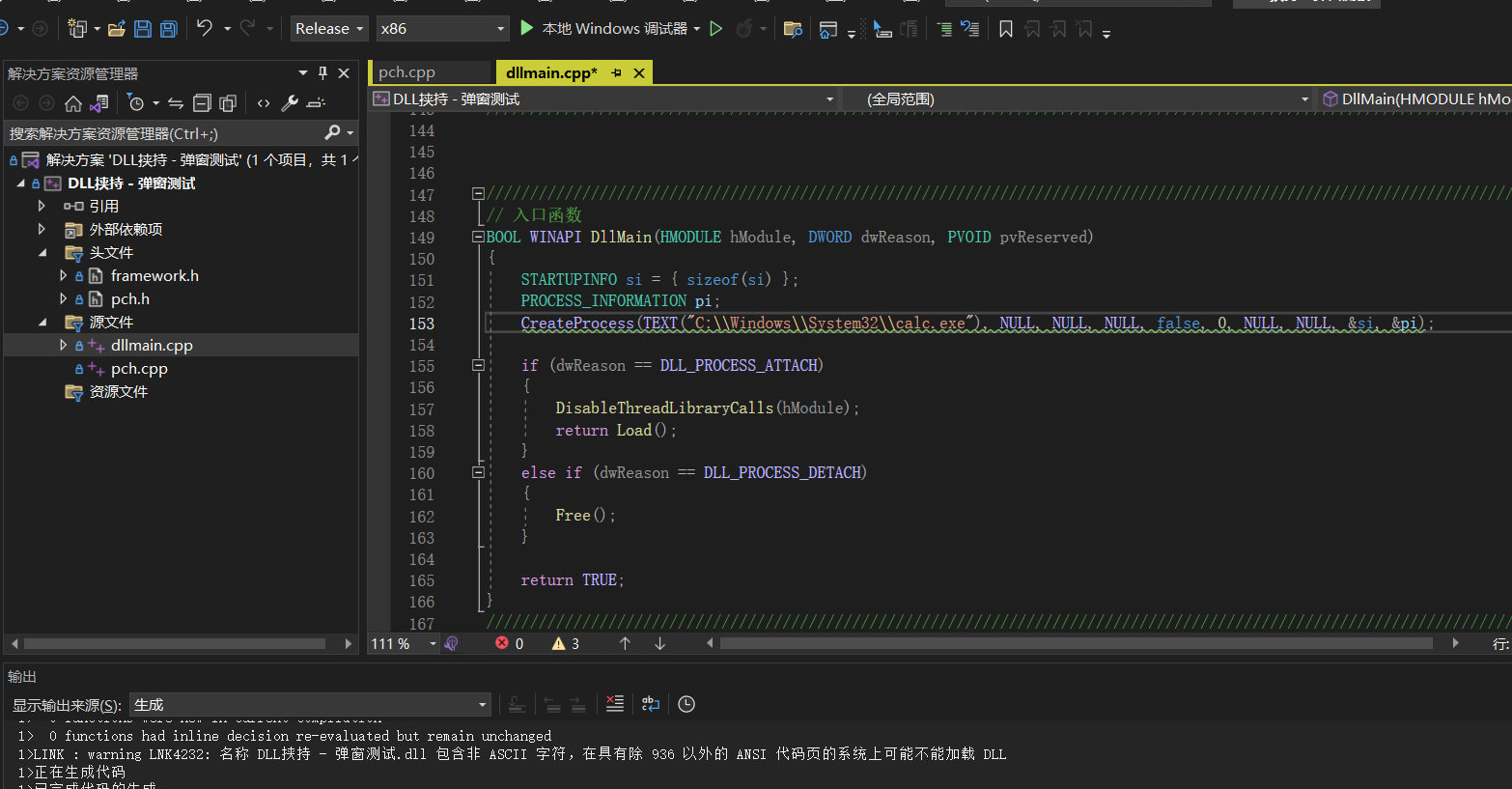Click the editor horizontal scrollbar

click(1077, 643)
